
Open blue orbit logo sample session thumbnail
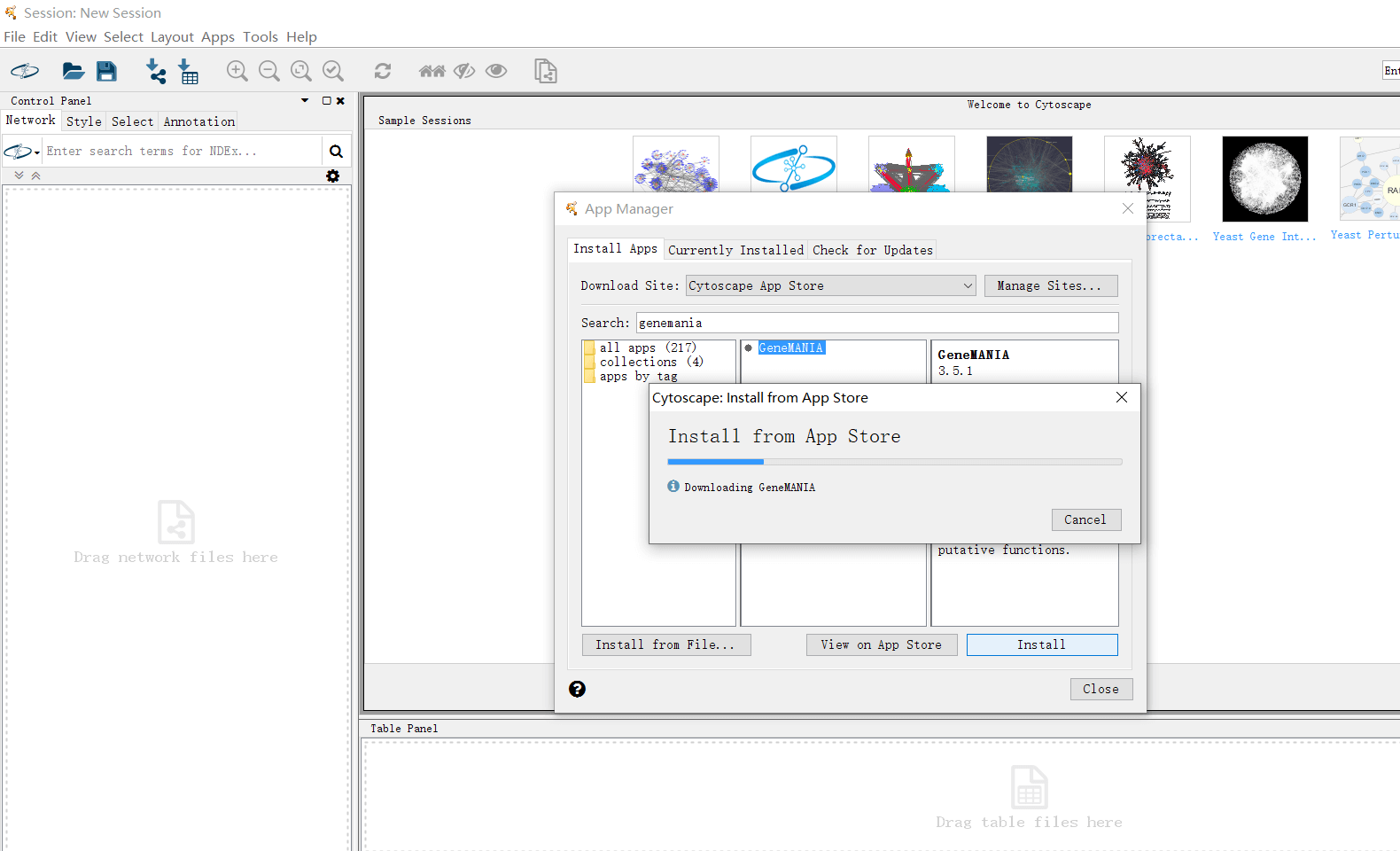(794, 165)
